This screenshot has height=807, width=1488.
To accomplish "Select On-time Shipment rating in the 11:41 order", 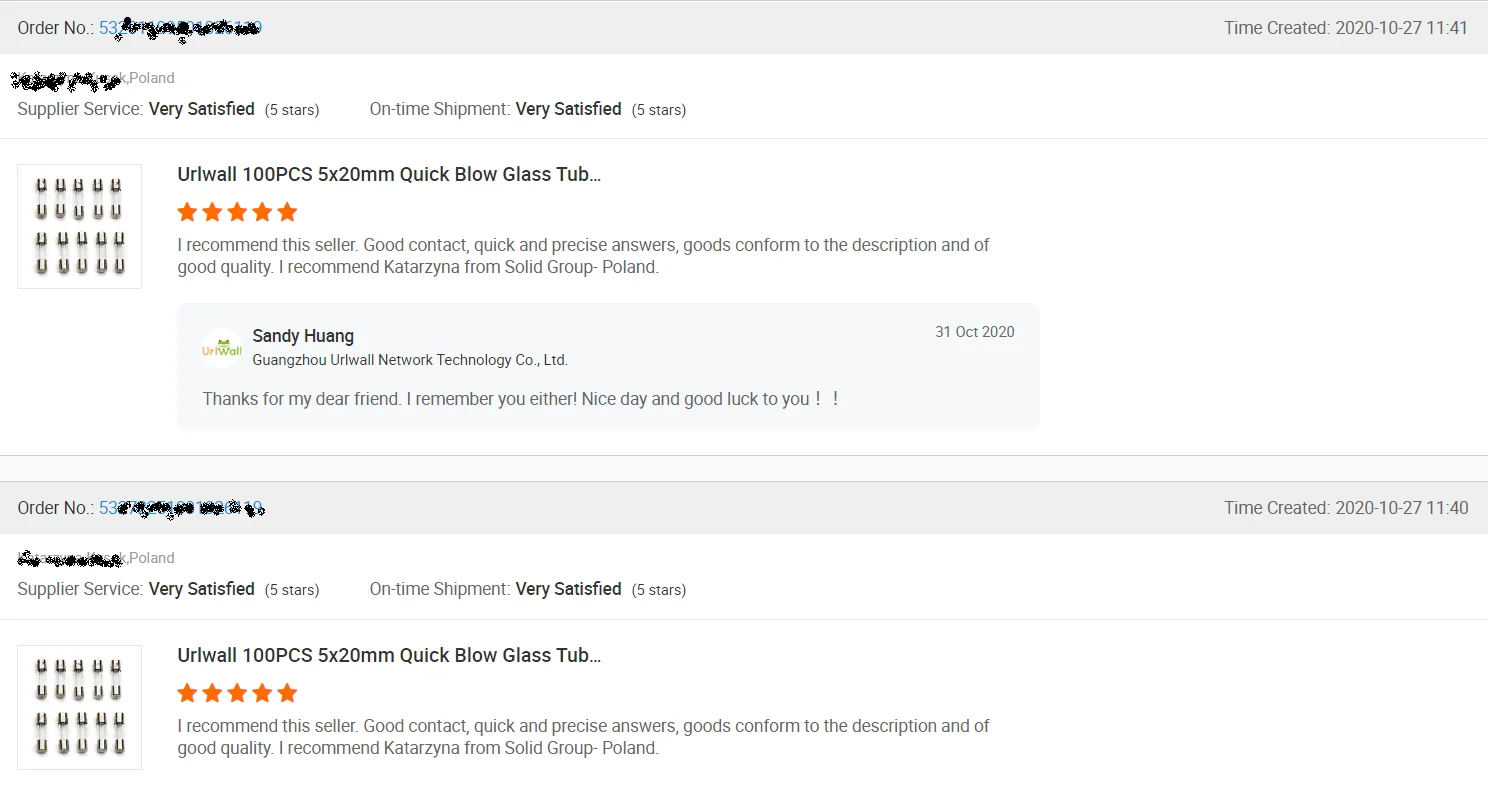I will click(x=527, y=109).
